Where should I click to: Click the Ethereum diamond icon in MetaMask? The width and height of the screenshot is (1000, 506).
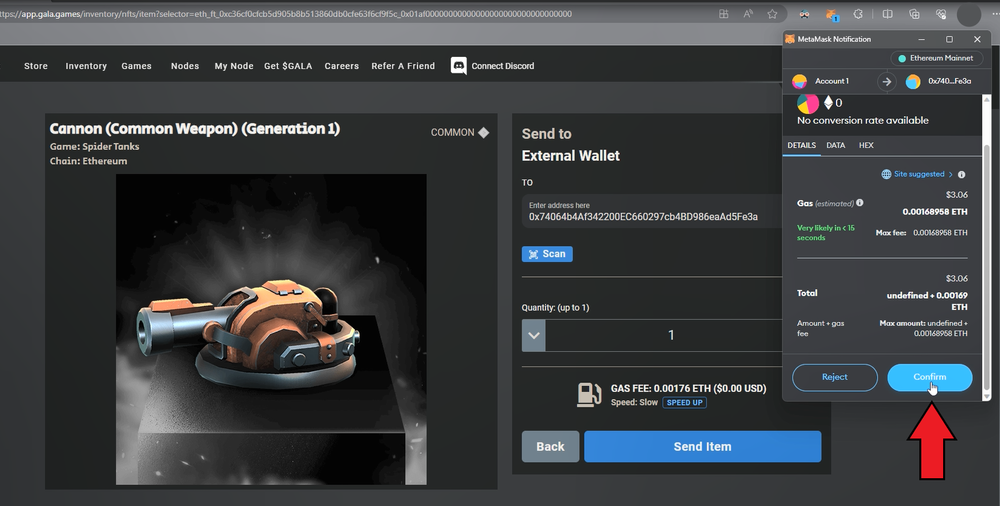[x=828, y=103]
